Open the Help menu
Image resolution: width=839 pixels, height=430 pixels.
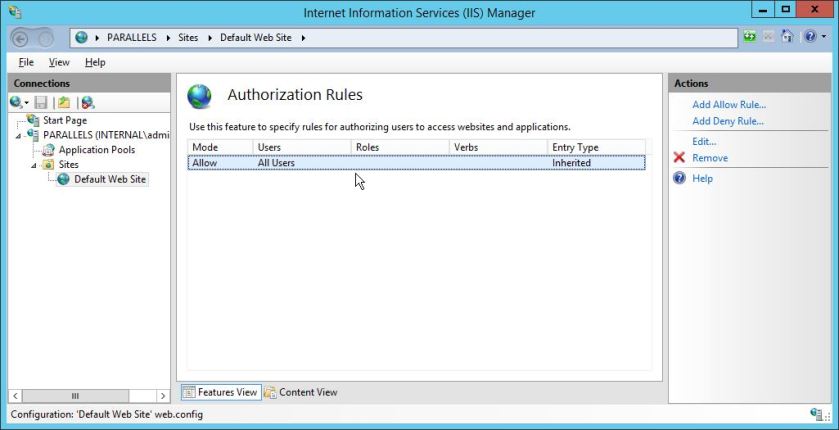tap(95, 62)
